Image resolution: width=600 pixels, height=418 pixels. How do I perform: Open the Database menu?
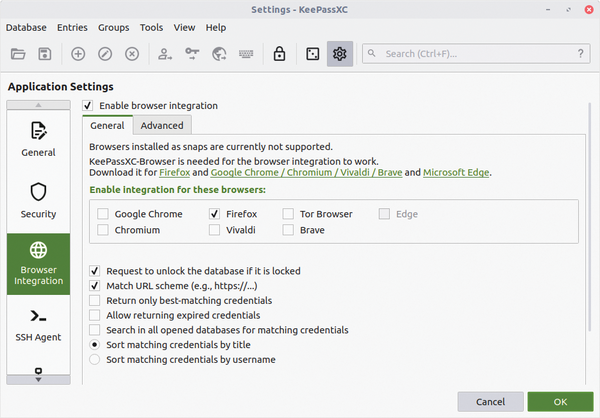click(26, 28)
